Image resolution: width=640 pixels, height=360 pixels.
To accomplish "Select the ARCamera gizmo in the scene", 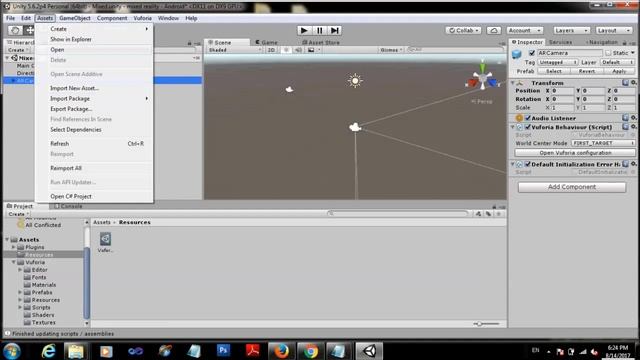I will coord(355,127).
